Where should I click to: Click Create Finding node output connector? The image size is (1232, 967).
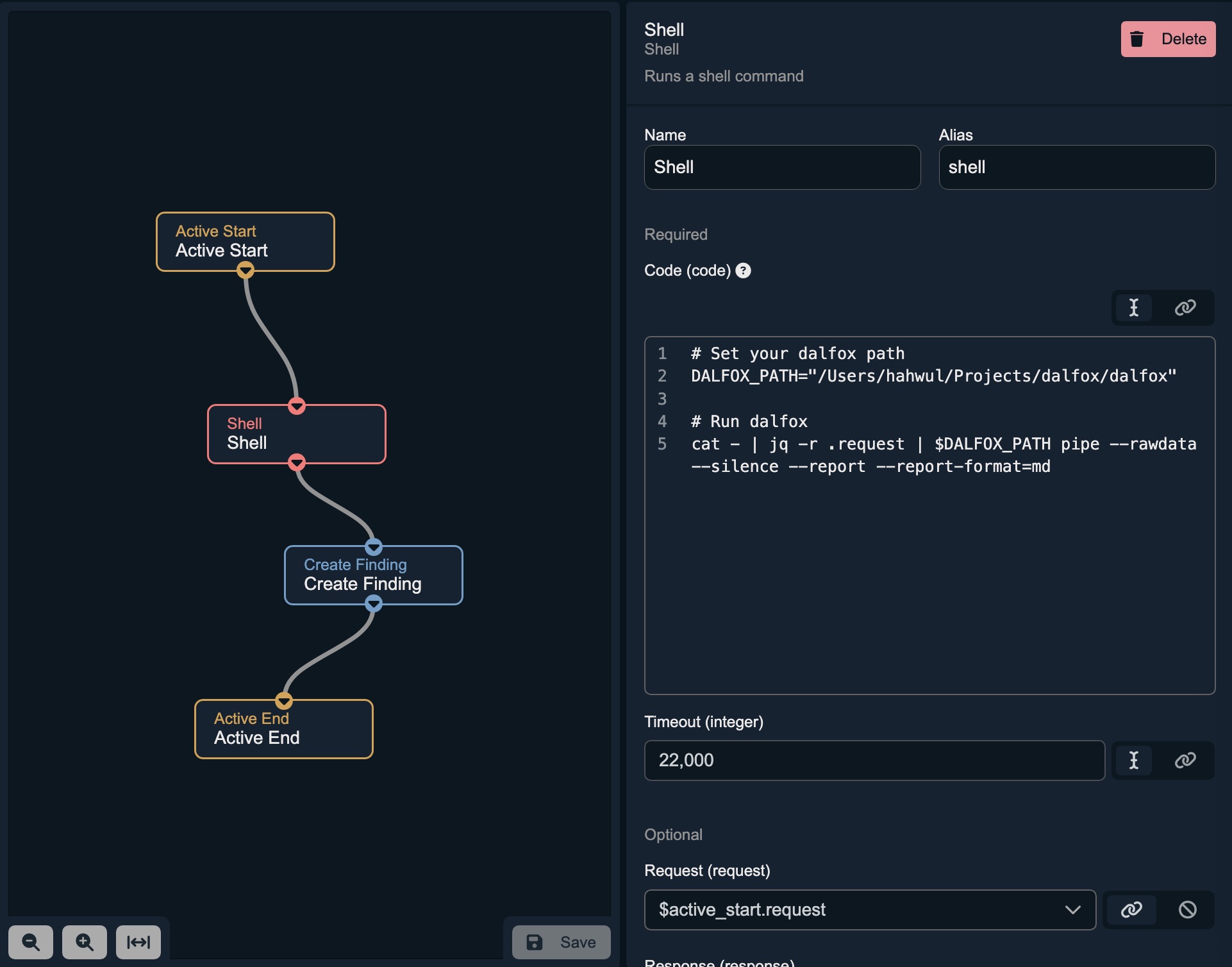tap(374, 603)
